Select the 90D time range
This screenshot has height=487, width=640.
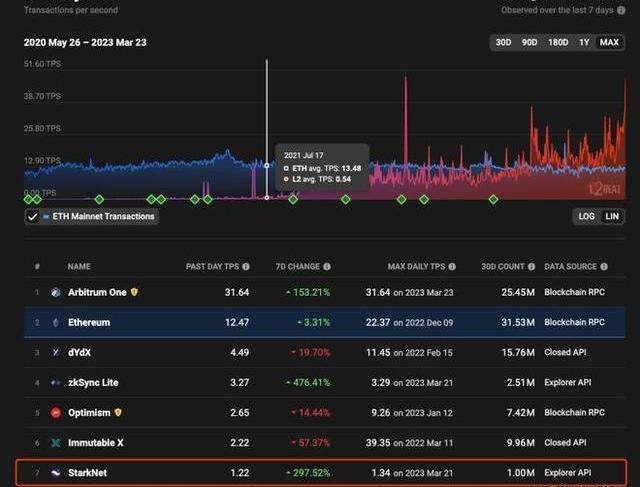pyautogui.click(x=529, y=42)
